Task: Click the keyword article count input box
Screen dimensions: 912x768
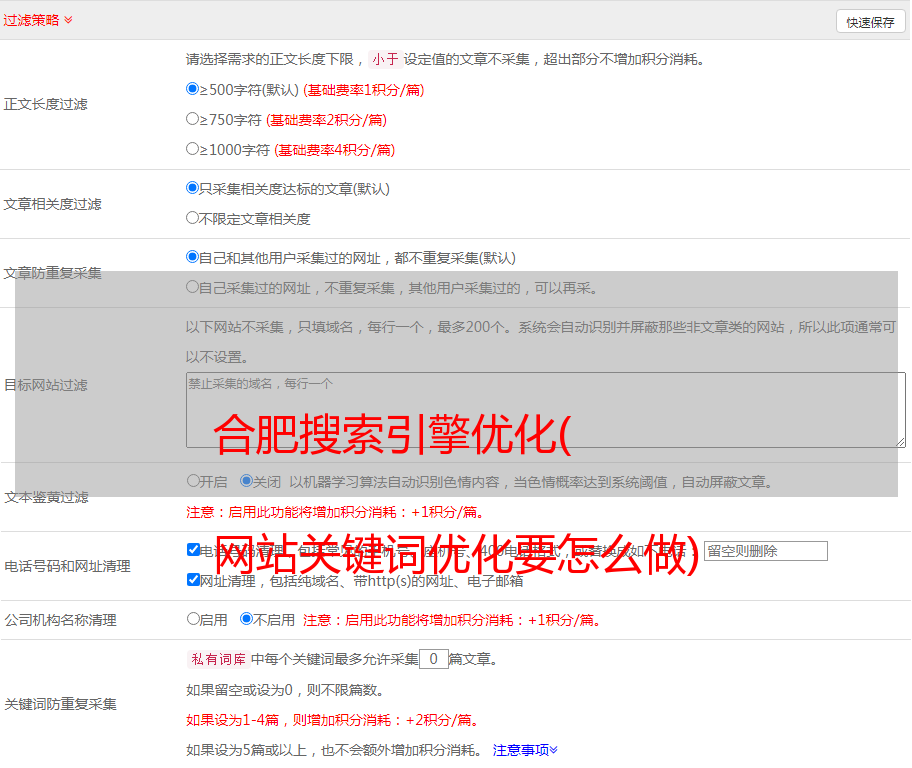Action: pos(433,659)
